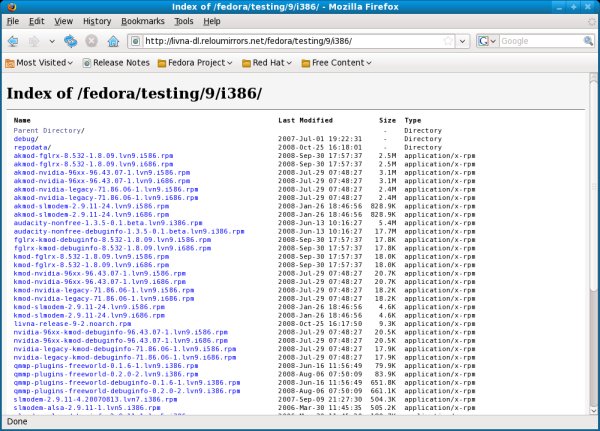
Task: Open the View menu
Action: coord(64,21)
